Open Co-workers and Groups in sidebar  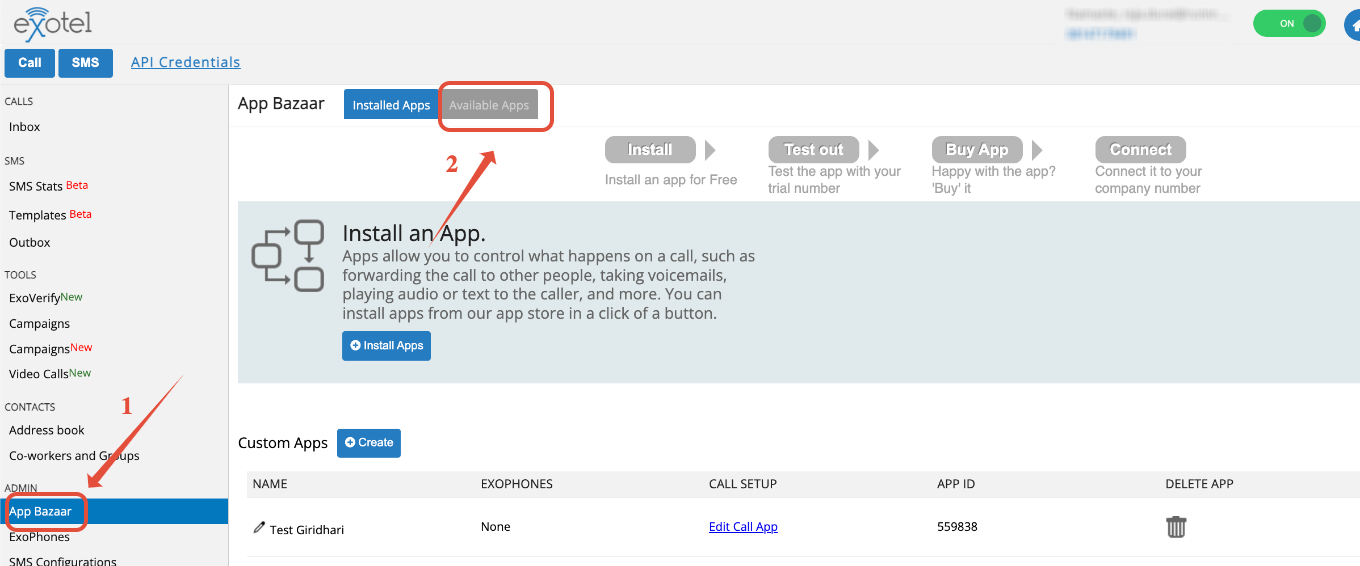pyautogui.click(x=74, y=456)
